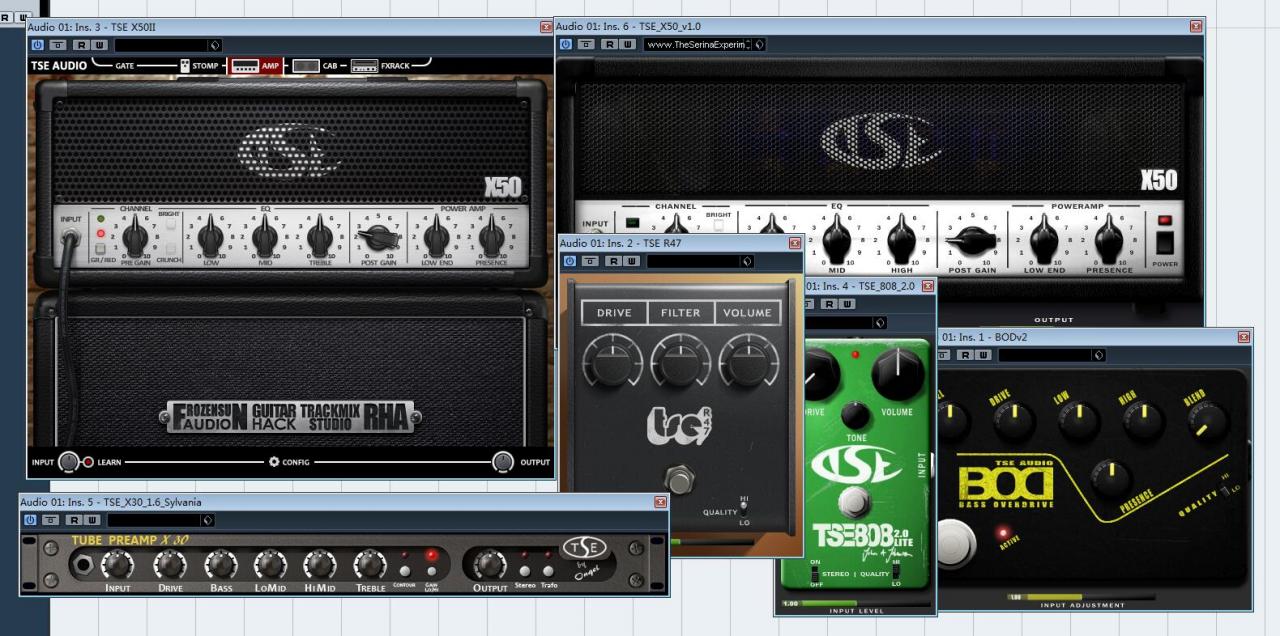Image resolution: width=1280 pixels, height=636 pixels.
Task: Switch to the AMP section in TSE X50II
Action: 255,66
